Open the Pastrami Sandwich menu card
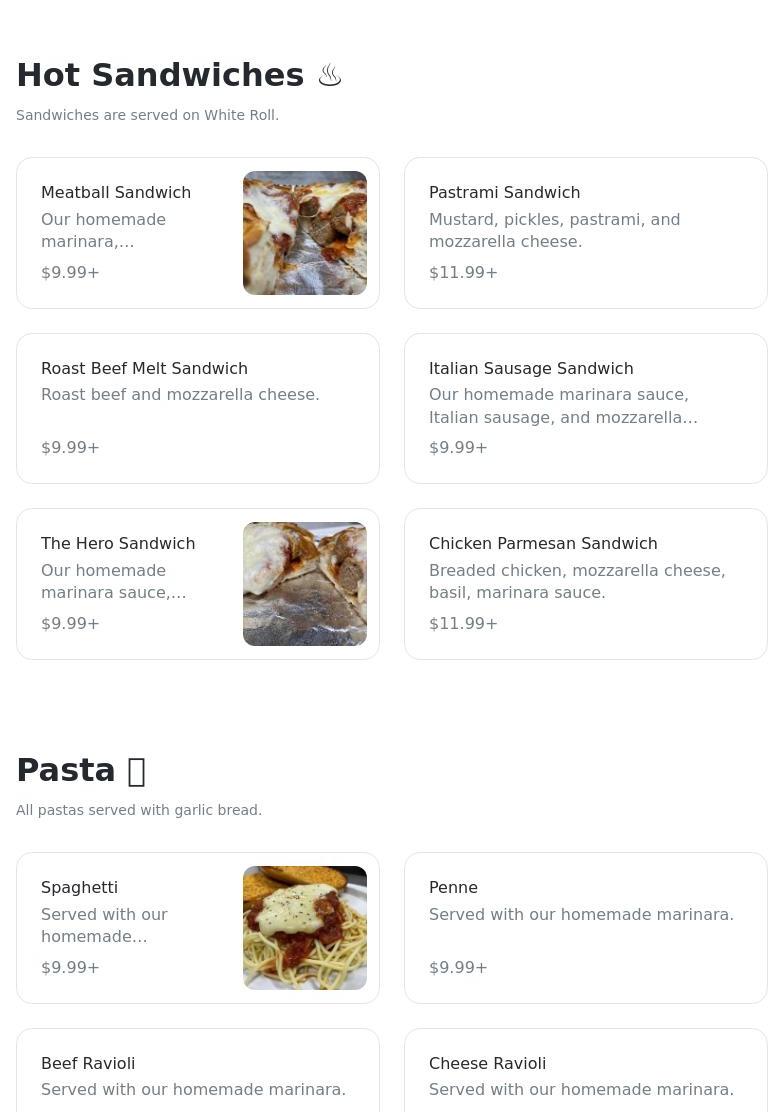 [x=585, y=233]
